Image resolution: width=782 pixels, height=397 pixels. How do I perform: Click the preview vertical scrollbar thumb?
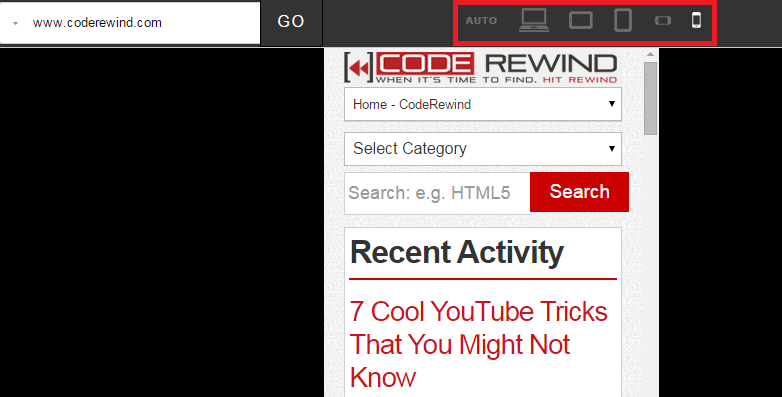tap(650, 98)
